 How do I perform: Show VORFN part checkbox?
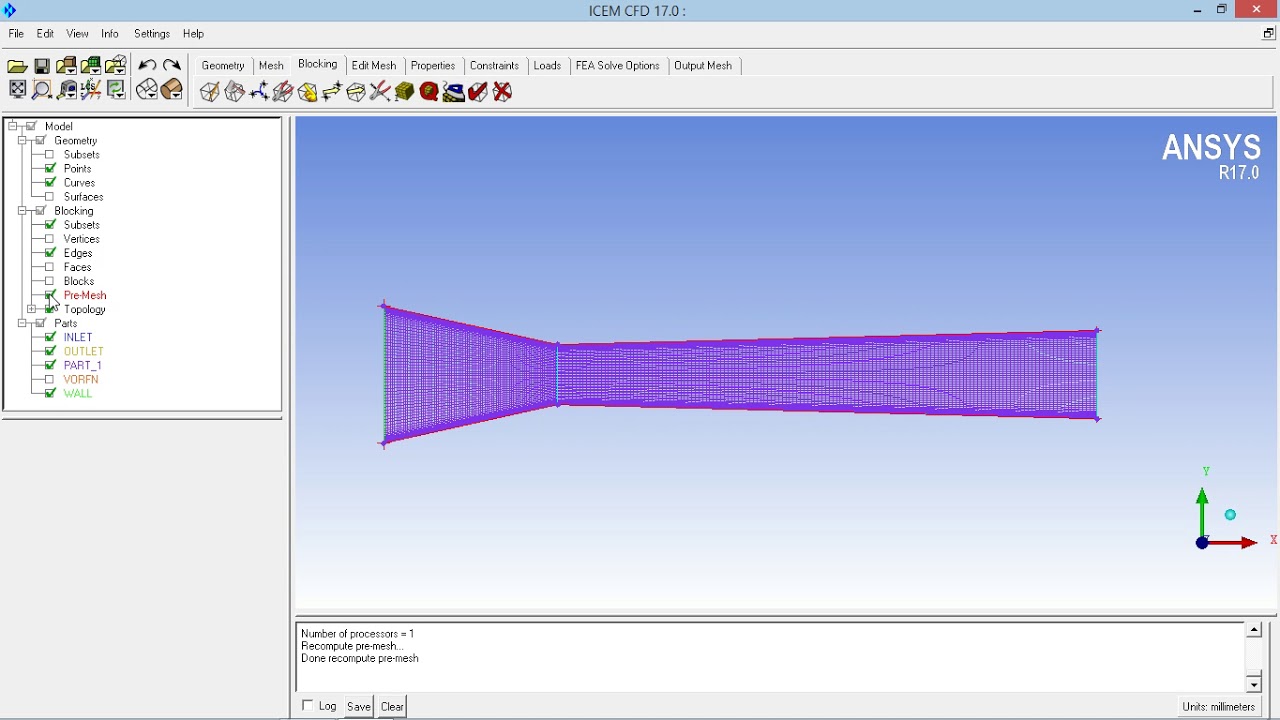(x=50, y=380)
